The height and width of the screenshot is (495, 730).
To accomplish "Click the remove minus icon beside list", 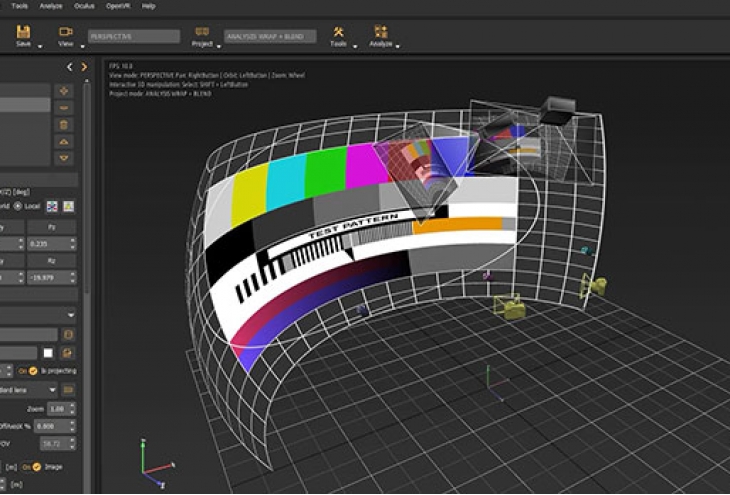I will coord(64,108).
